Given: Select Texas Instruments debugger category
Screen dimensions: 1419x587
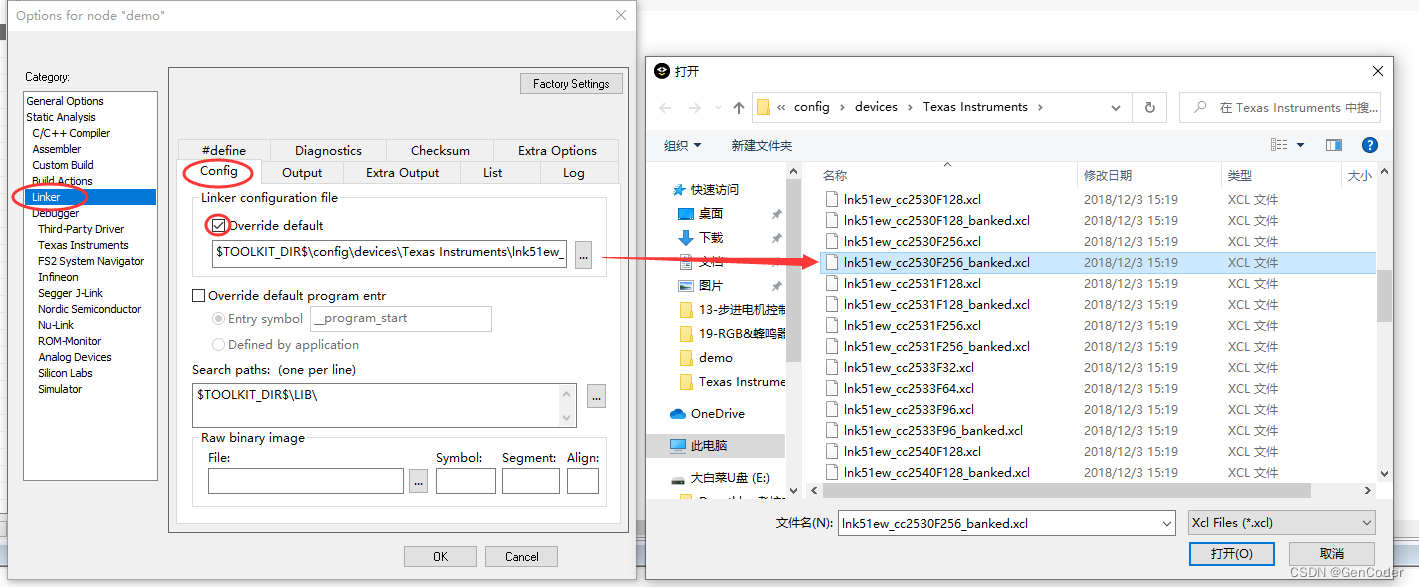Looking at the screenshot, I should click(83, 245).
